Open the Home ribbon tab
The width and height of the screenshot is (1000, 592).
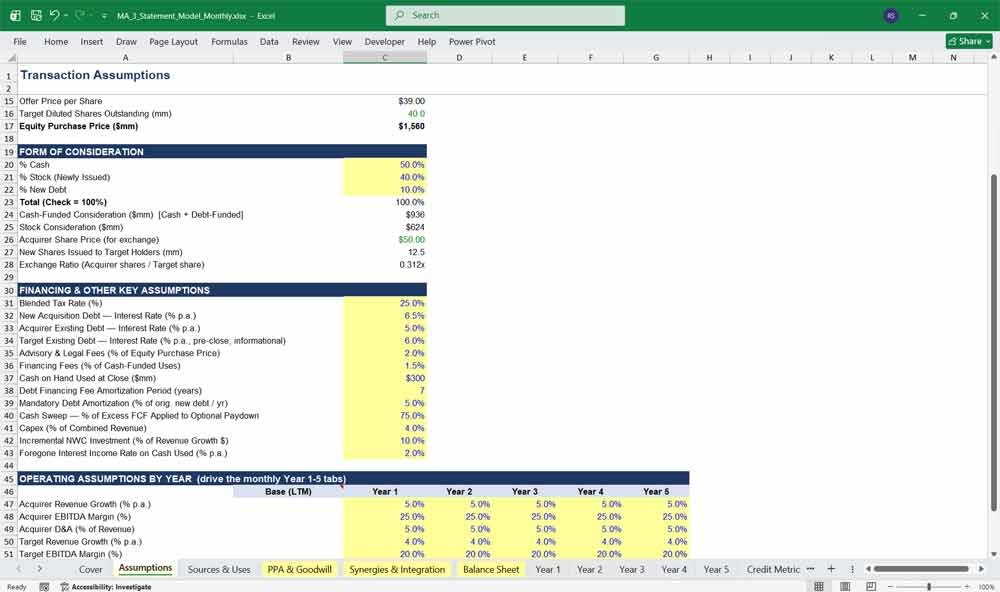point(56,41)
